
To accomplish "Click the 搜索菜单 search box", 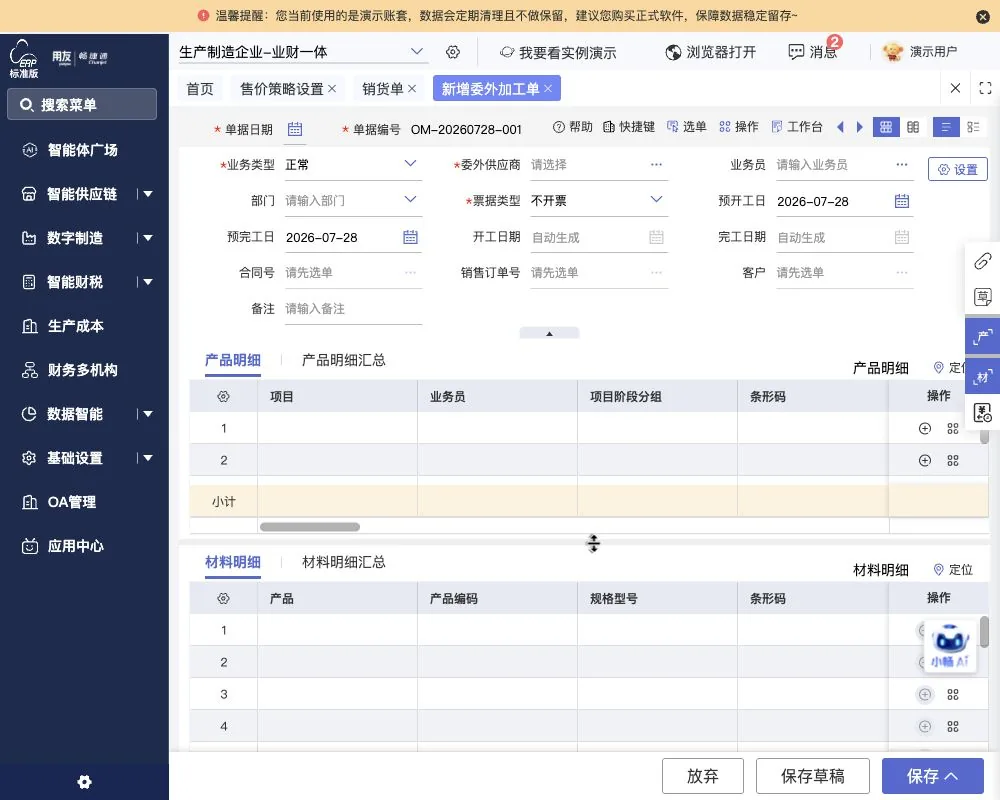I will [82, 105].
